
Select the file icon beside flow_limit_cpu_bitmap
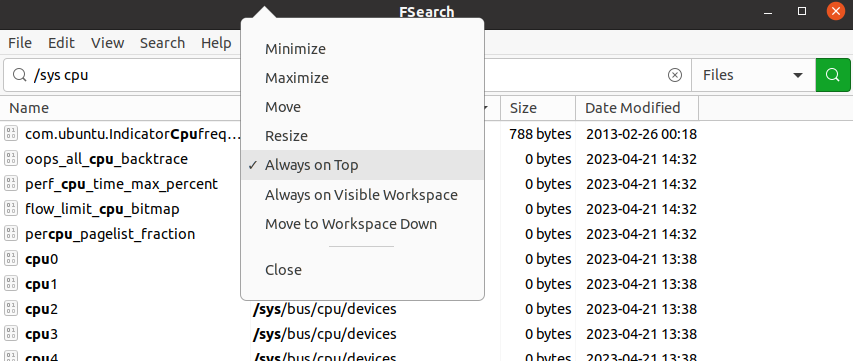tap(10, 209)
